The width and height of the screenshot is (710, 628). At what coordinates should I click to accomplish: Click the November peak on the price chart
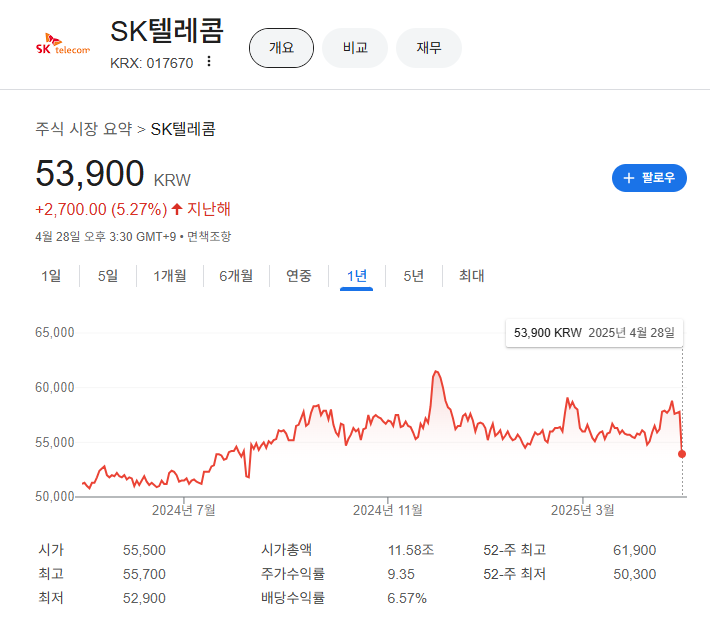coord(436,372)
